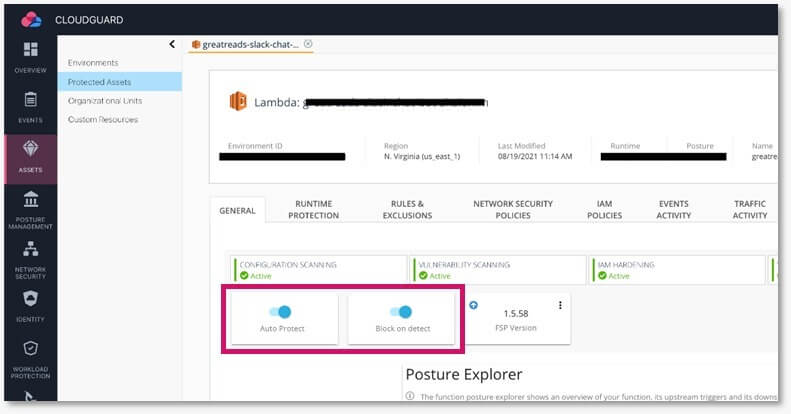Image resolution: width=791 pixels, height=414 pixels.
Task: Open Environments in the side menu
Action: [x=93, y=63]
